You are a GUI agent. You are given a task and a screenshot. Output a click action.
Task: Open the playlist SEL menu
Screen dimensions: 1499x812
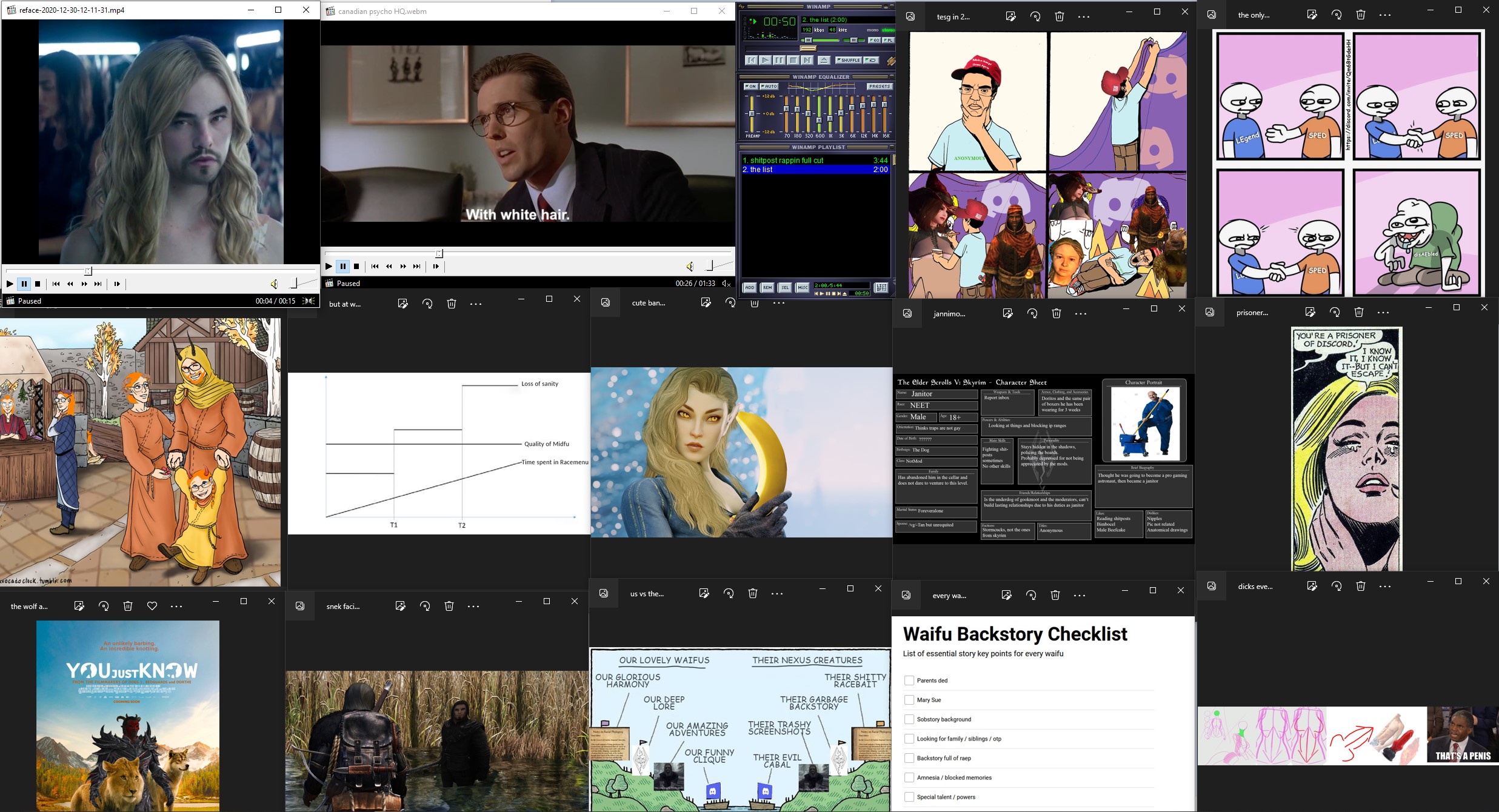point(785,288)
